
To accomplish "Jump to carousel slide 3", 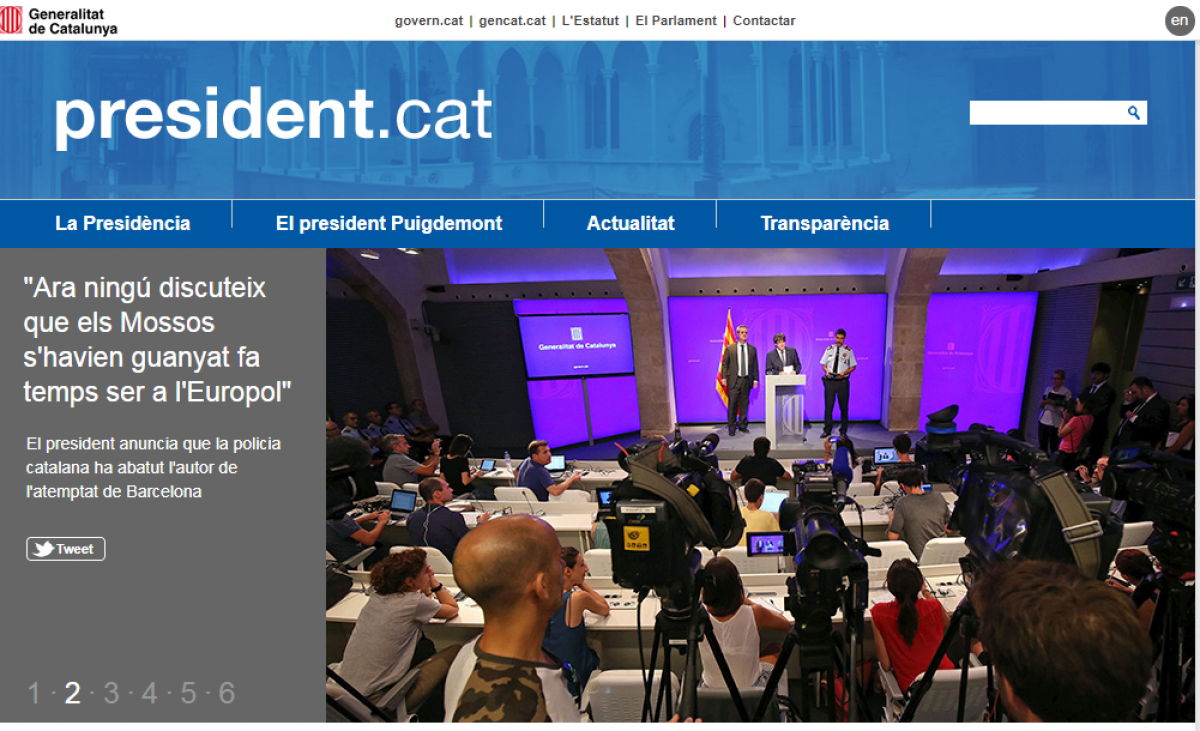I will [x=111, y=693].
